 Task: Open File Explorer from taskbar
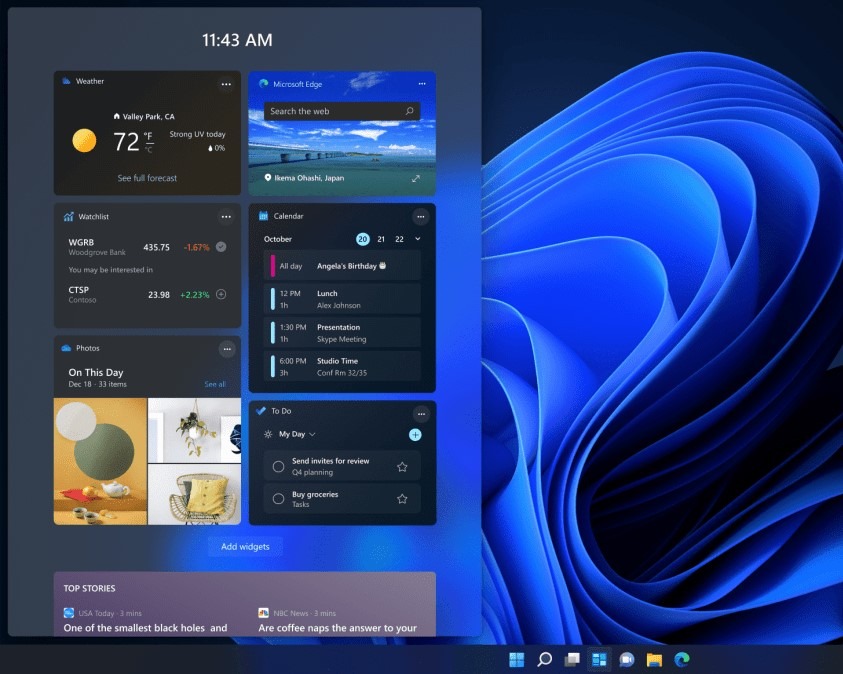click(654, 659)
